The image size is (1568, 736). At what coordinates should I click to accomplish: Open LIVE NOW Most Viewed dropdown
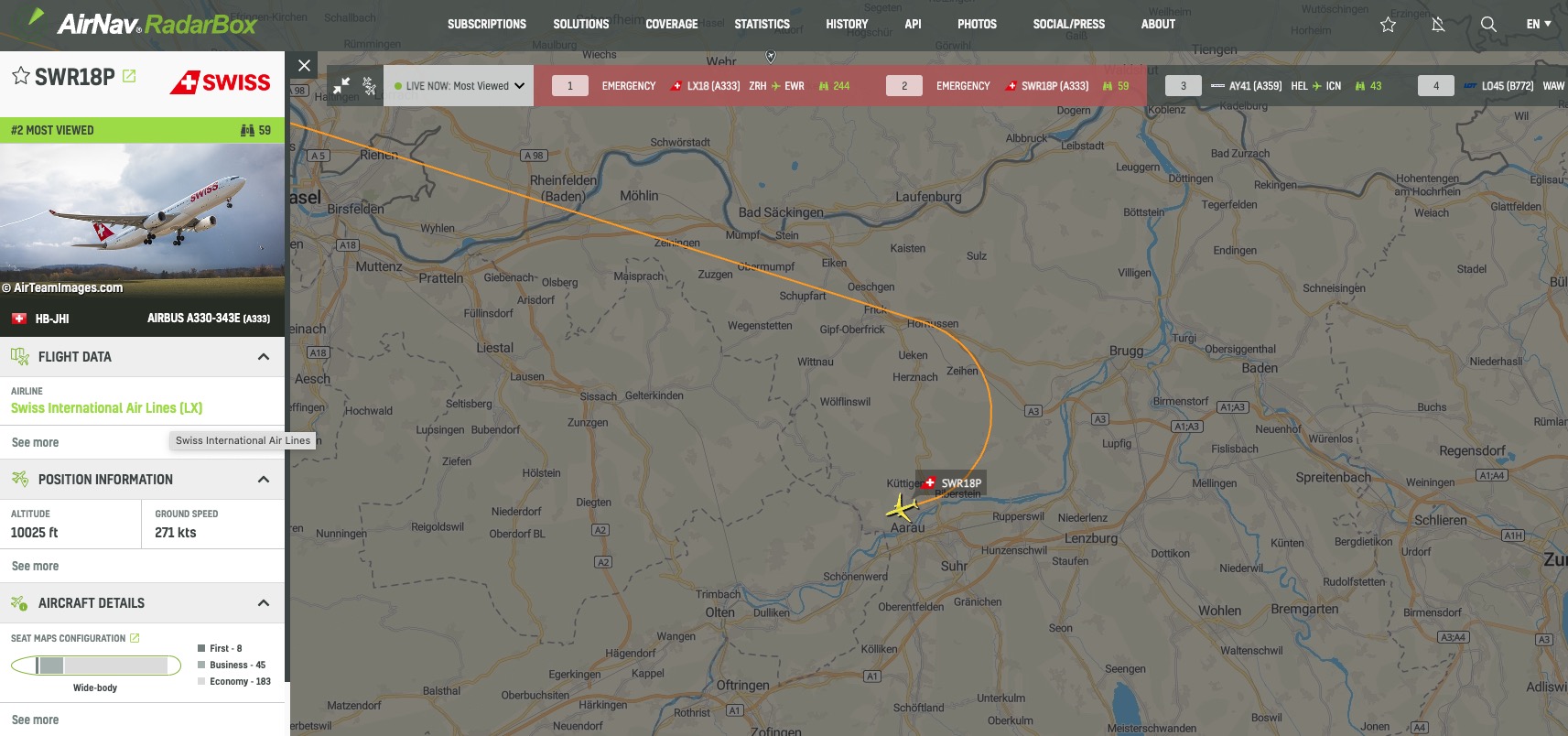point(459,86)
